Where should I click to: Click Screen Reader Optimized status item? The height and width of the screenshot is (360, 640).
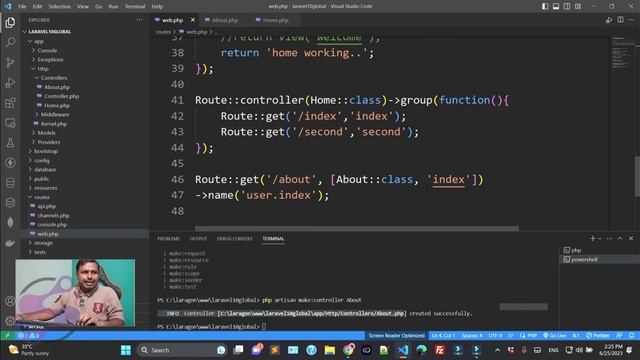pos(396,336)
